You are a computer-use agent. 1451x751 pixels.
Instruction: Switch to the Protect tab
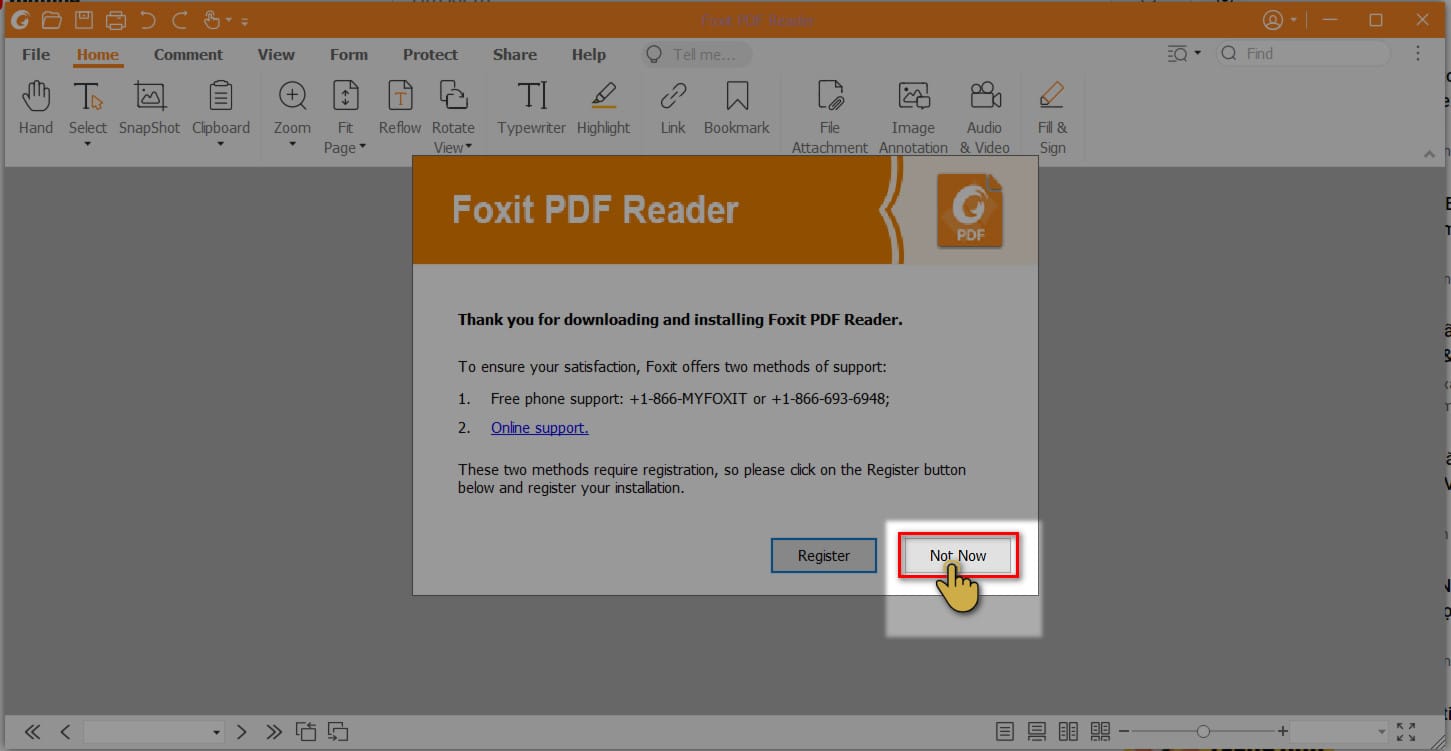(x=430, y=55)
